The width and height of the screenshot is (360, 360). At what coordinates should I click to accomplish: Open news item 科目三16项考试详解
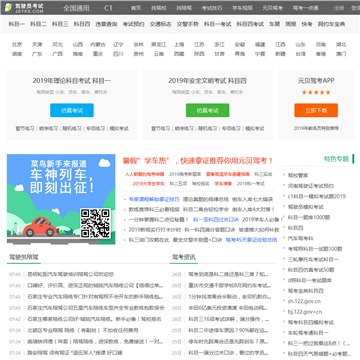[x=229, y=319]
